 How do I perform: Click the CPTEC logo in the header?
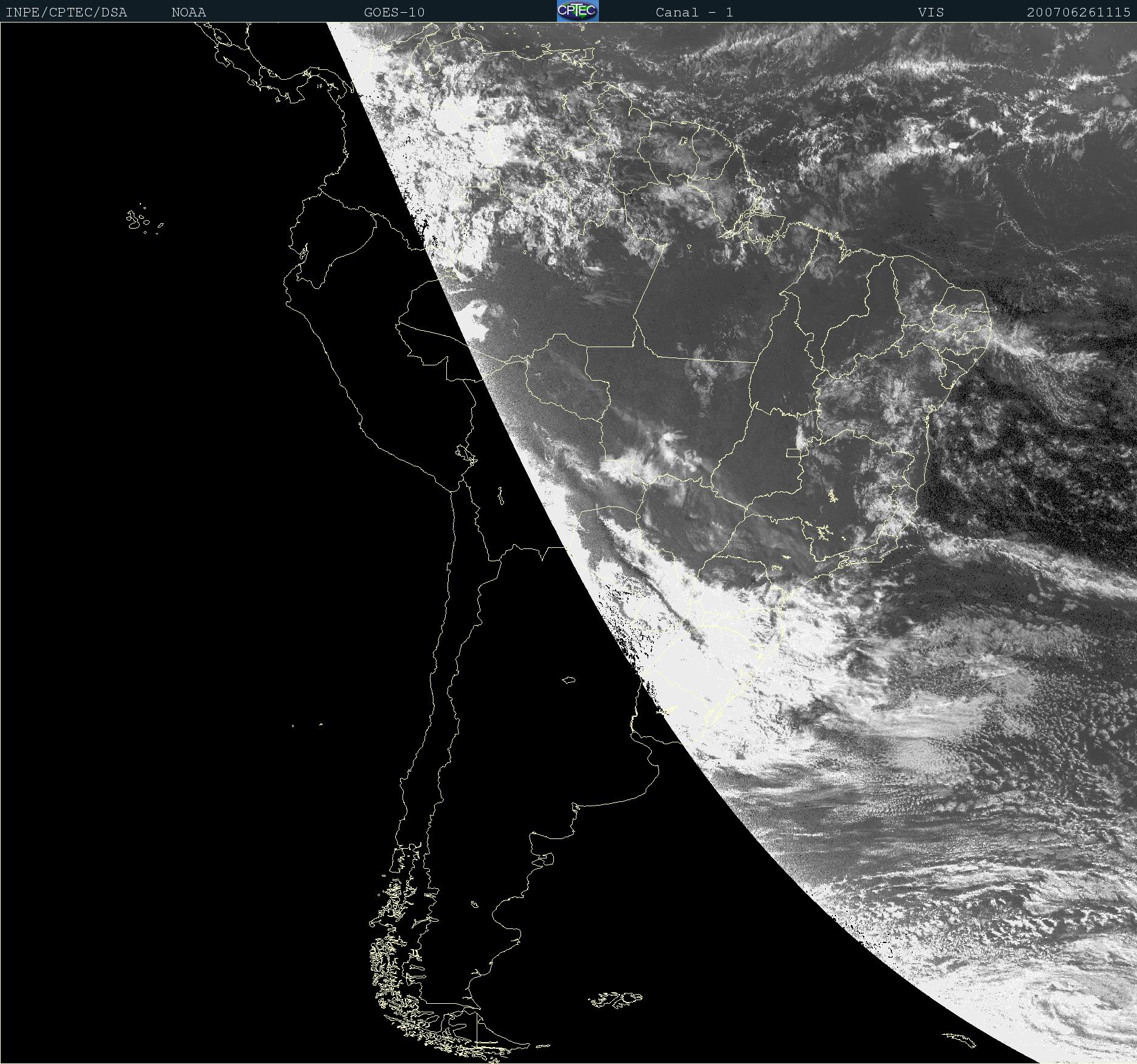point(578,11)
